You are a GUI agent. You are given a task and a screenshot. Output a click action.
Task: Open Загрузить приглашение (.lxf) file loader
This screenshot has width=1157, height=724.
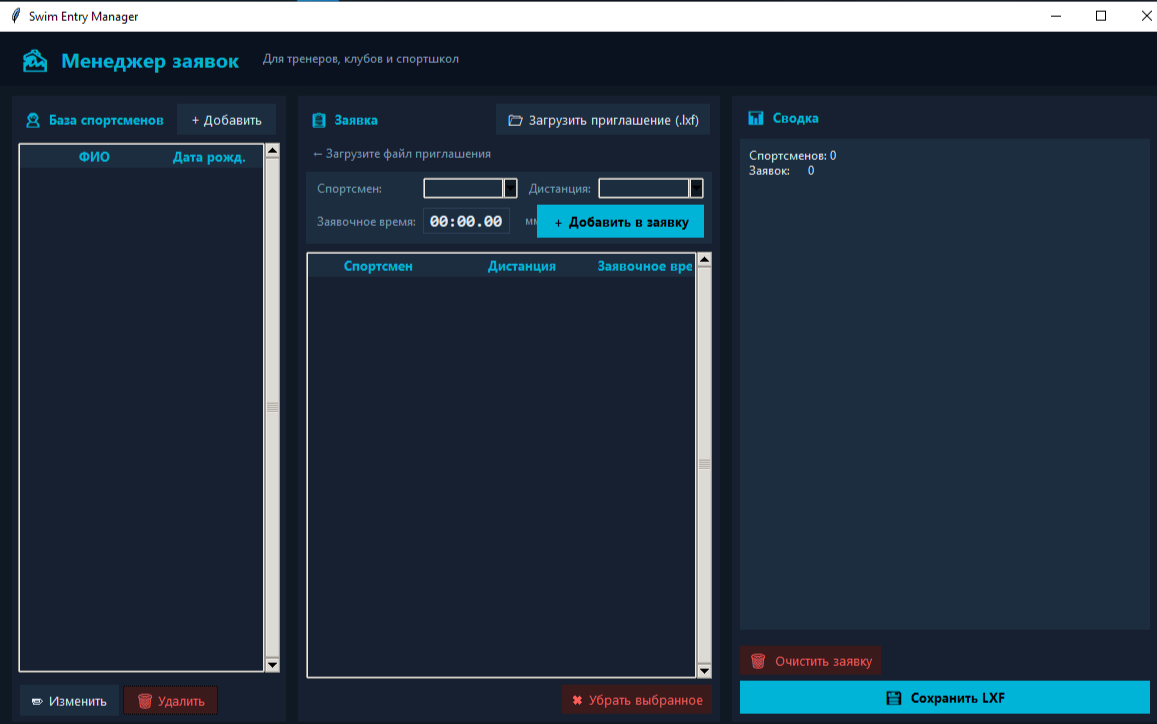click(x=603, y=120)
